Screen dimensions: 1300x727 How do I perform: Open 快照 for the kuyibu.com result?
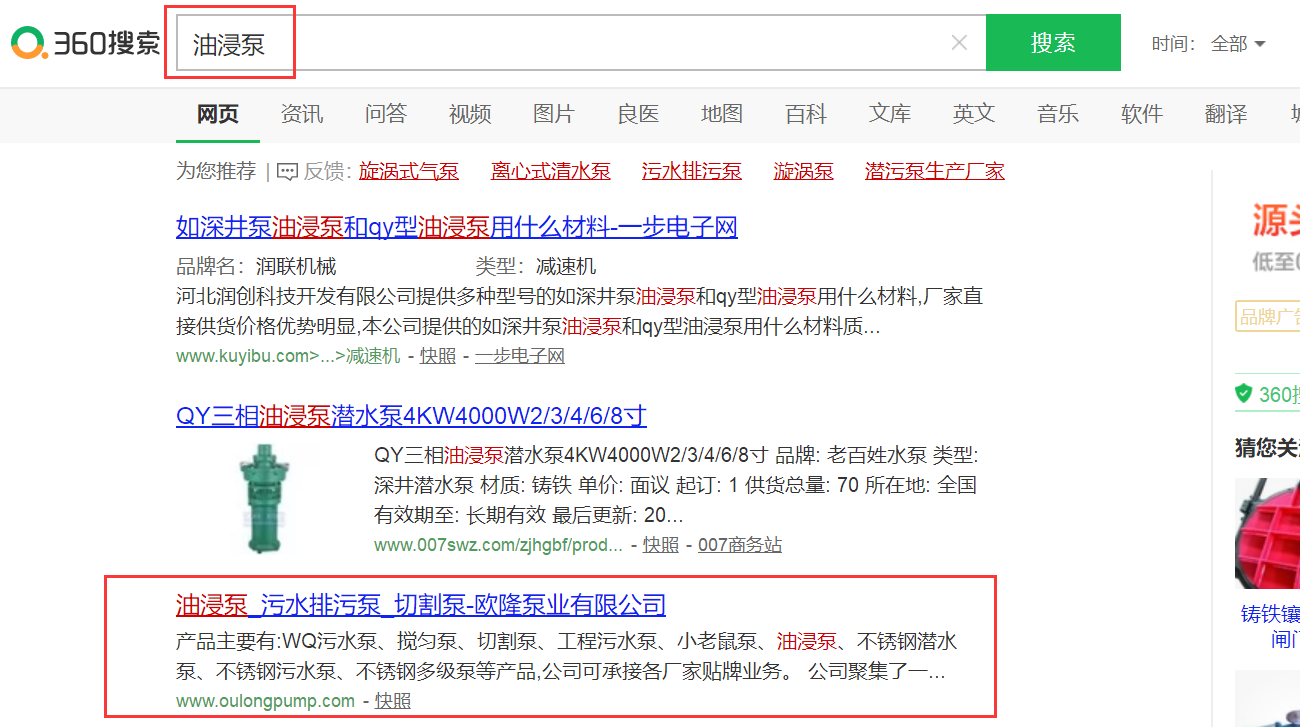point(437,356)
